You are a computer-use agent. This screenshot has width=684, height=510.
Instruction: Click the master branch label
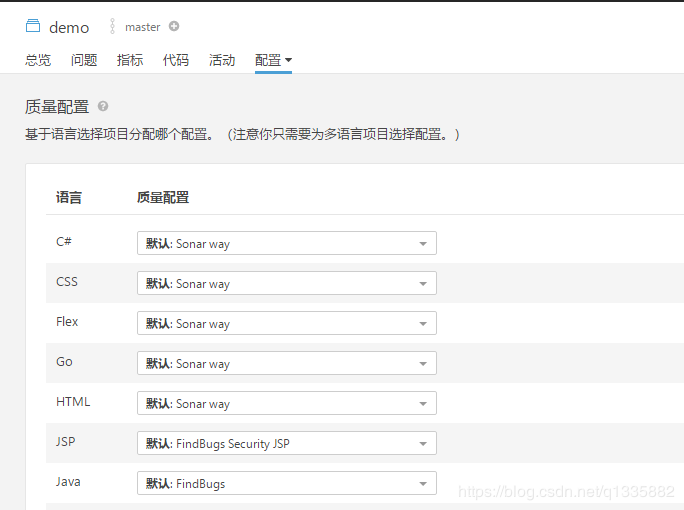pyautogui.click(x=143, y=27)
